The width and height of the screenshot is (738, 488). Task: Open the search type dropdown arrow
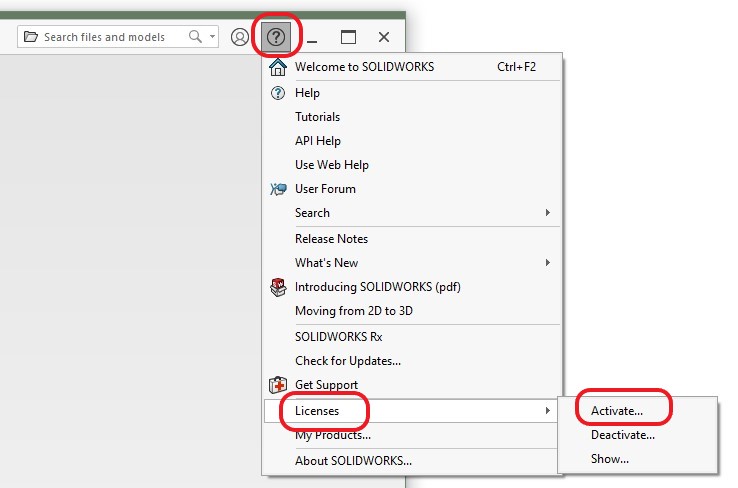[212, 36]
